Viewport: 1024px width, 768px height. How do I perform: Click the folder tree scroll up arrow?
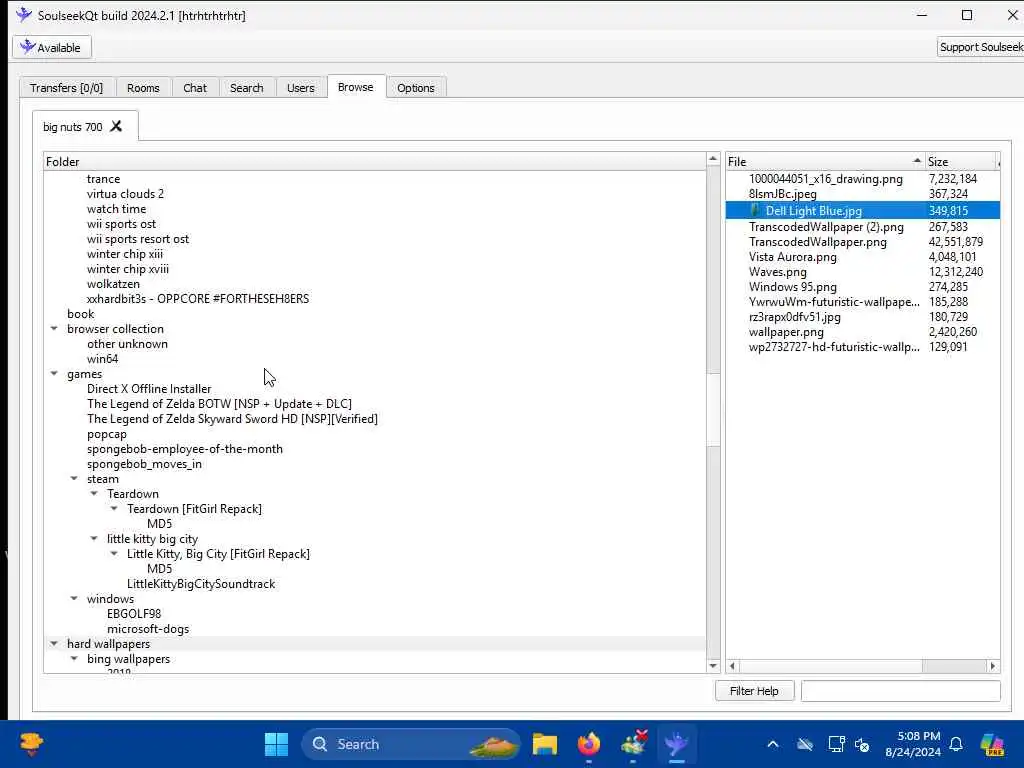[x=713, y=159]
